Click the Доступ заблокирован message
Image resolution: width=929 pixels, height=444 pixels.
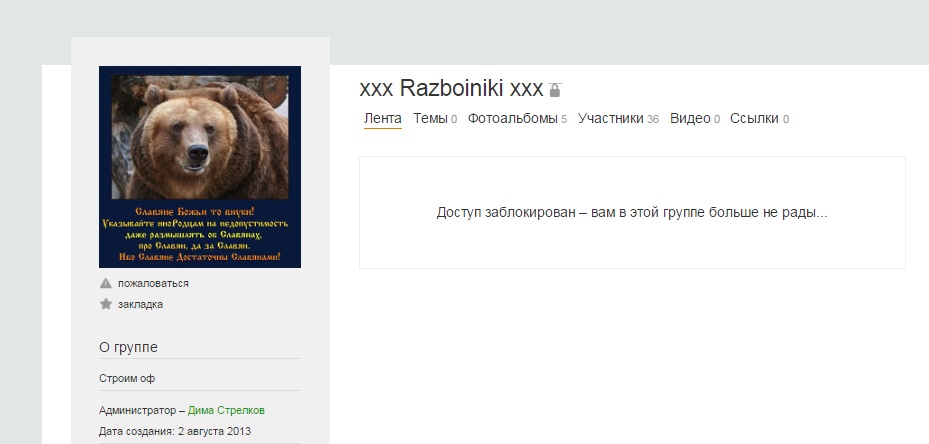click(632, 213)
